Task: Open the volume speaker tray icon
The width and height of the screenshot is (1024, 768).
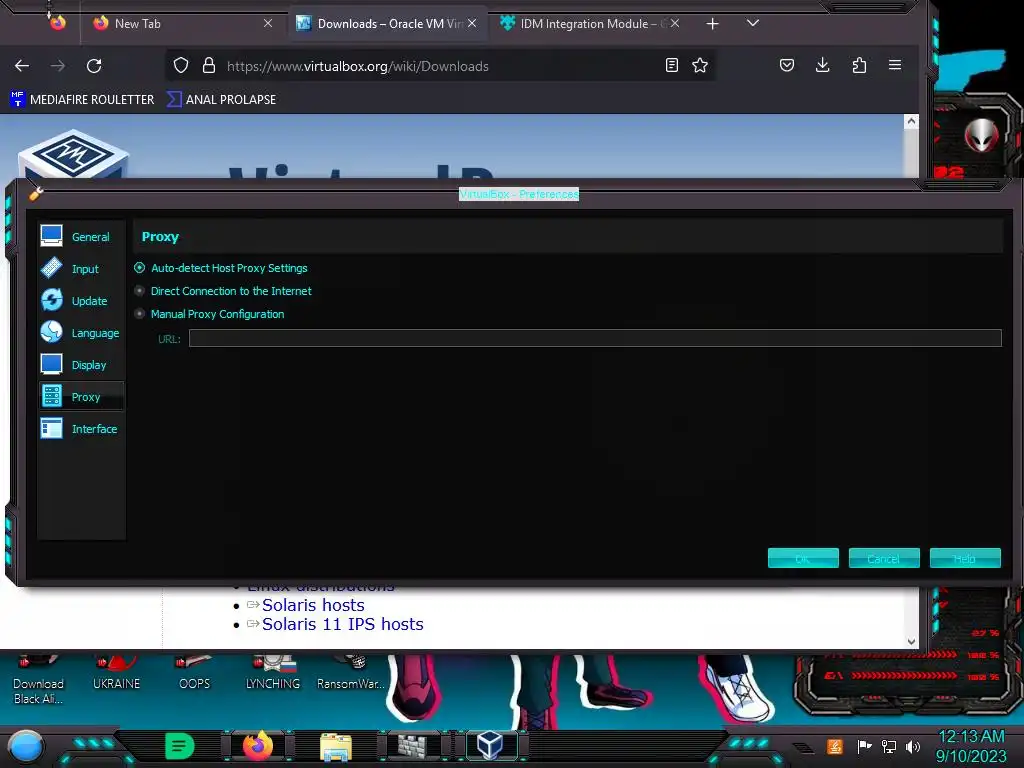Action: [x=913, y=746]
